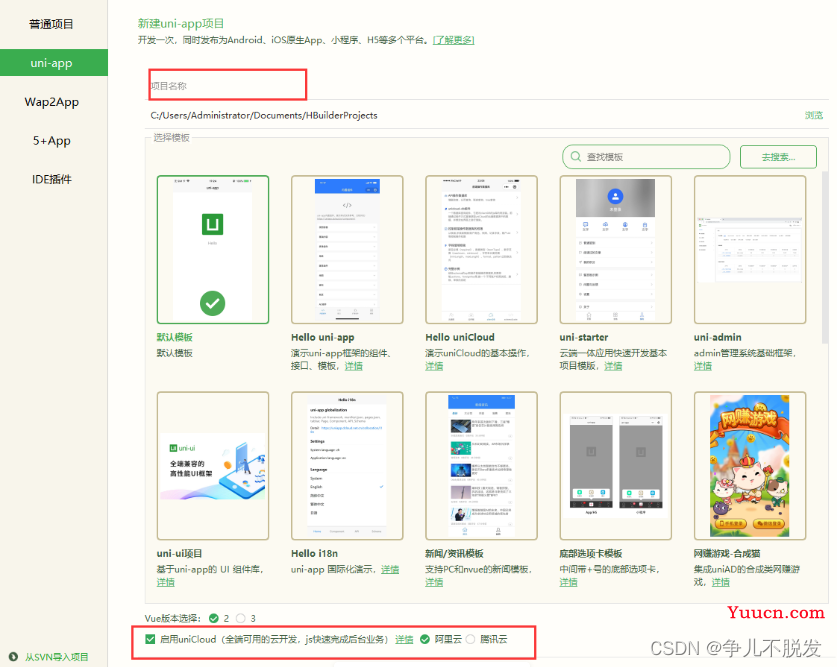This screenshot has height=667, width=837.
Task: Click the 查找模板 search box
Action: tap(646, 157)
